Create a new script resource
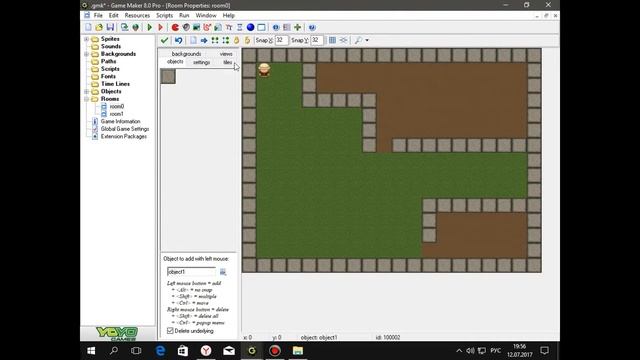 coord(218,27)
